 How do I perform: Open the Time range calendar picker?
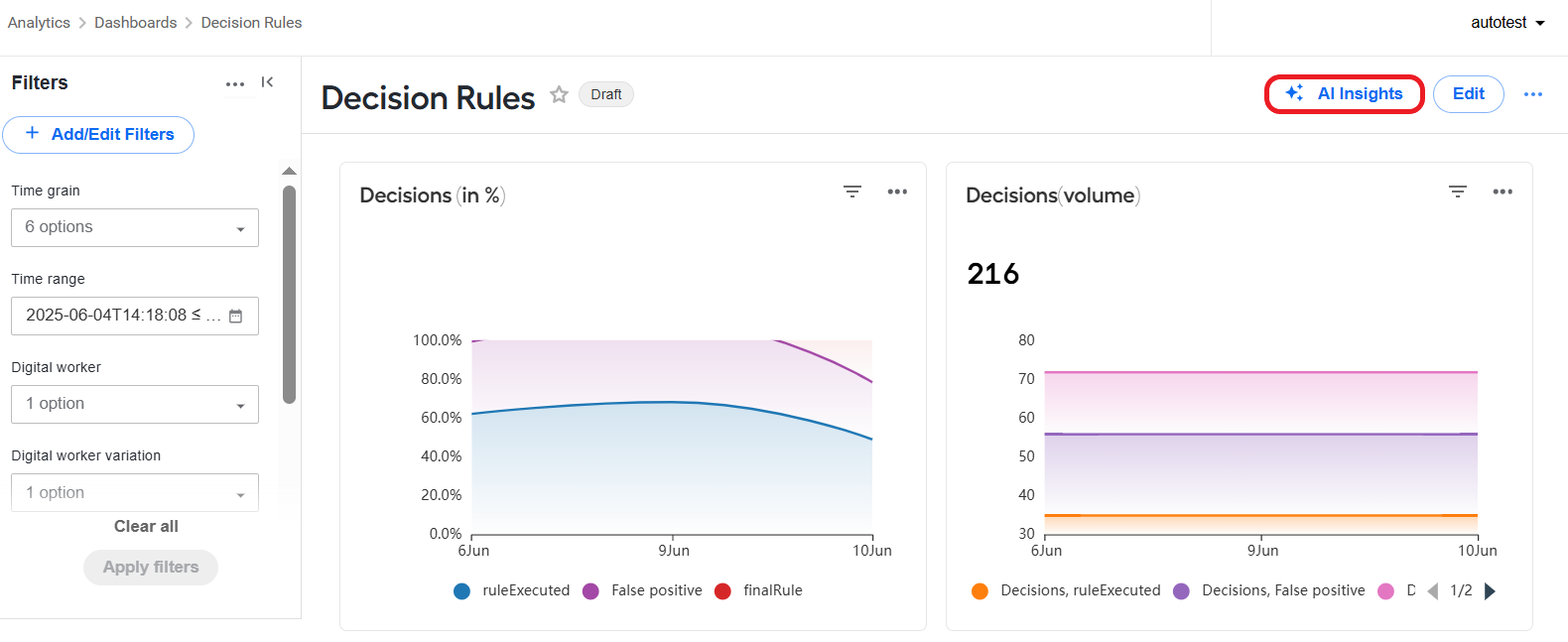coord(235,317)
